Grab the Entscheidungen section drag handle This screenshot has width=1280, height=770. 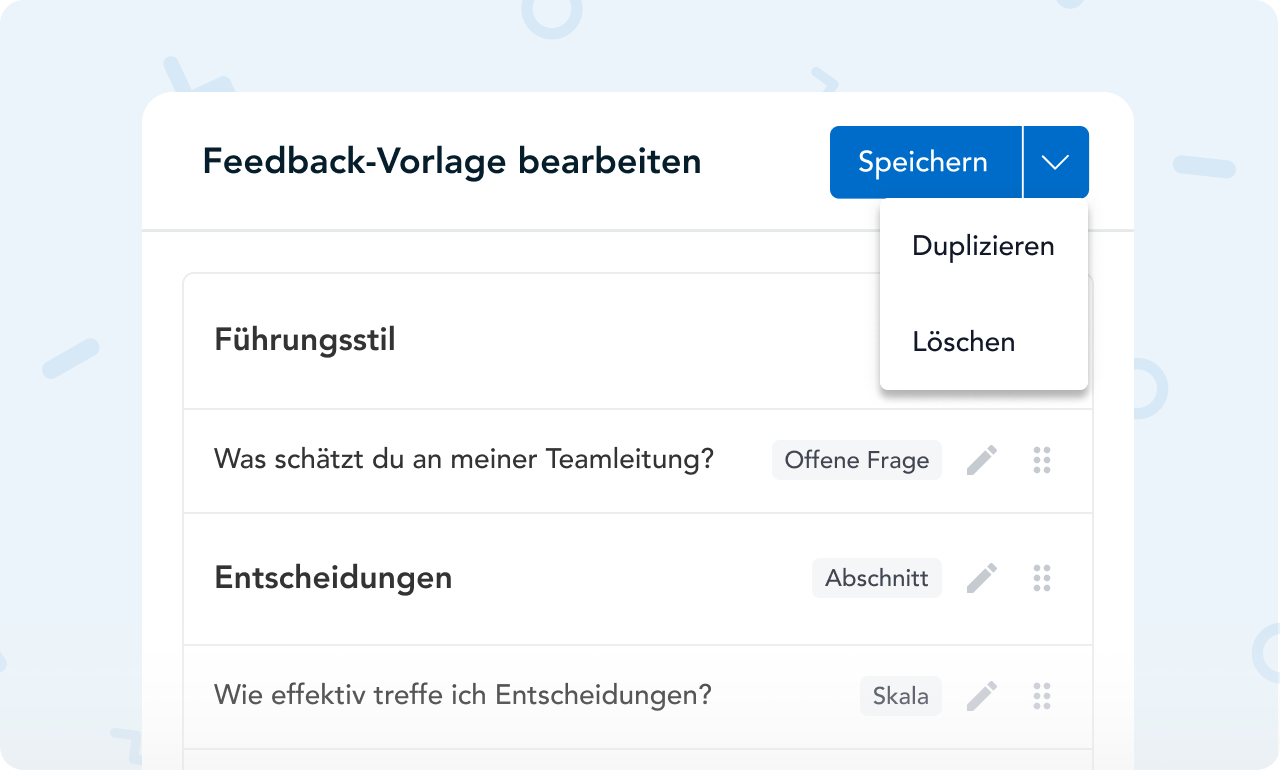1042,578
